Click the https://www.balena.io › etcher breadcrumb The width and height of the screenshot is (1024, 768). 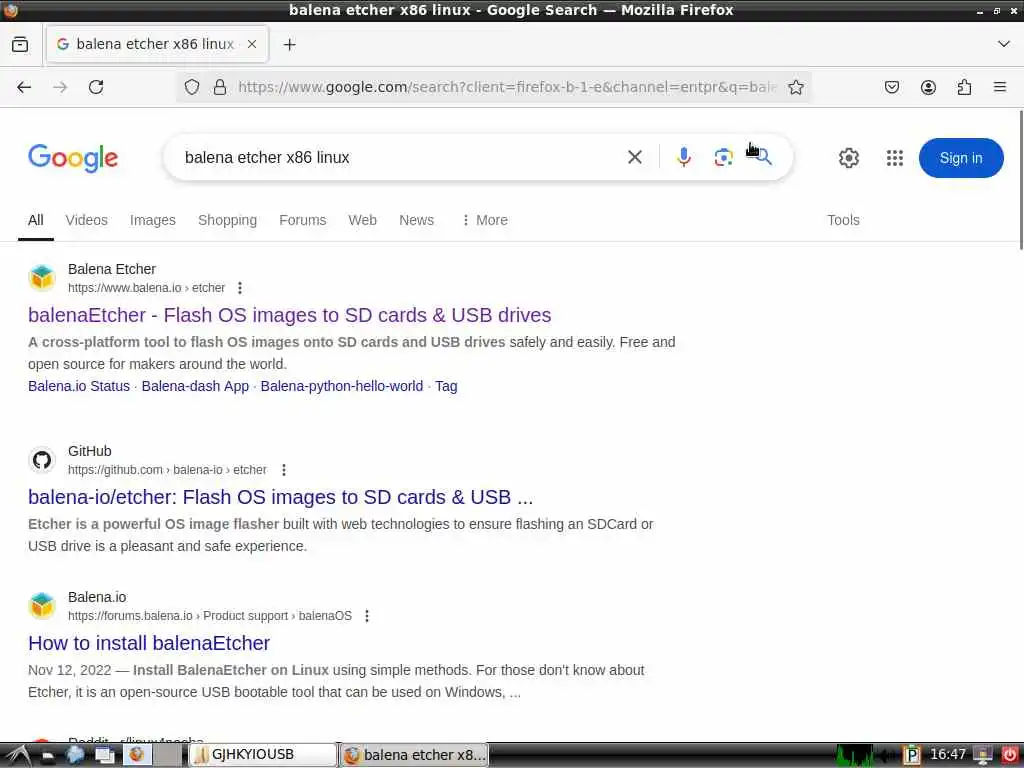pos(146,288)
